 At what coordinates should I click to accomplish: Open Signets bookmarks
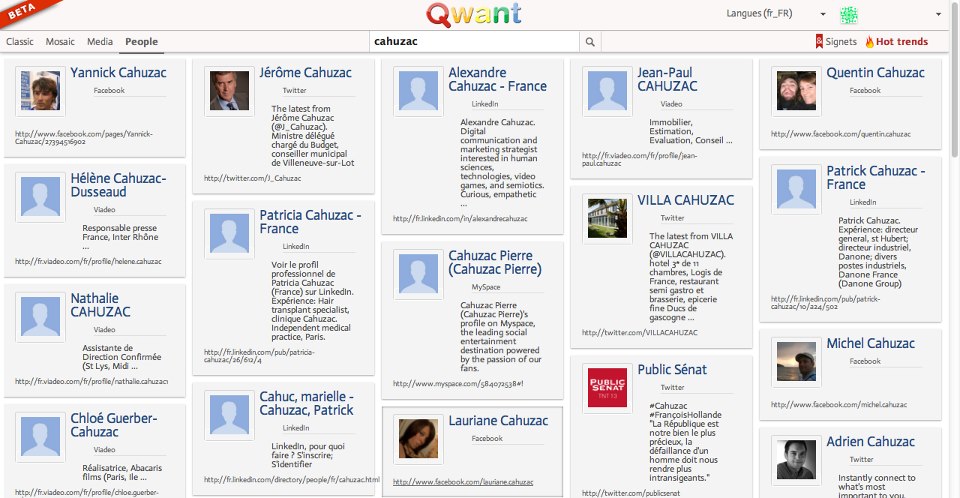pos(836,42)
